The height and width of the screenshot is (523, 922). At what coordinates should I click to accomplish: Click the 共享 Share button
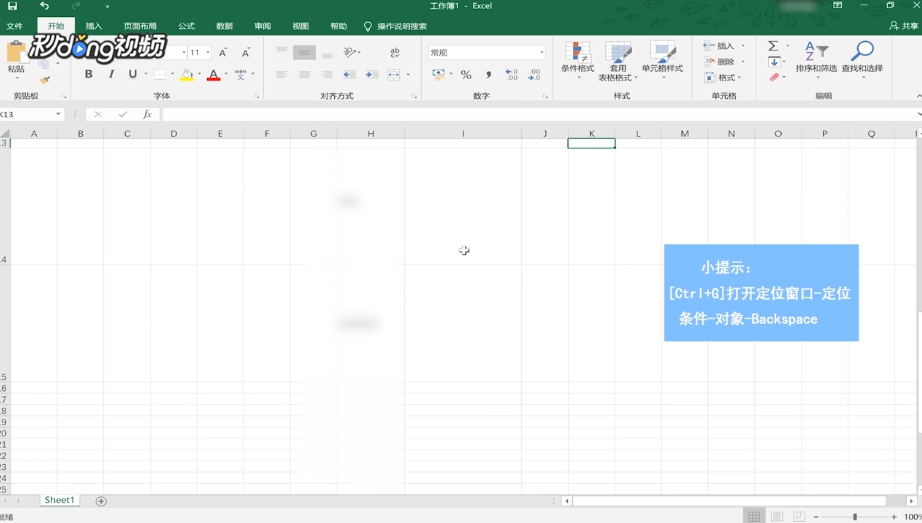click(904, 26)
